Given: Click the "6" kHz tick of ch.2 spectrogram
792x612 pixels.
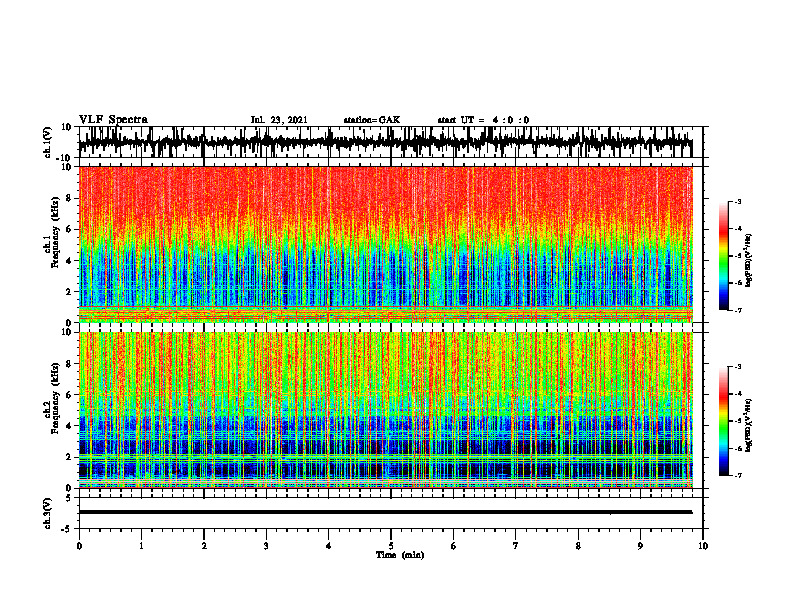Looking at the screenshot, I should tap(69, 395).
